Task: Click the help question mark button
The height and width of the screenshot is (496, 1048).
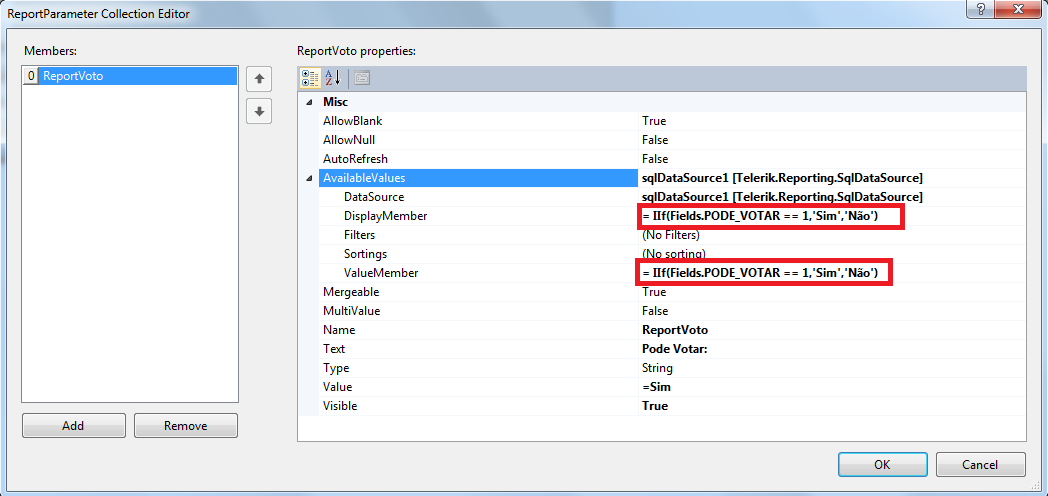Action: [x=981, y=10]
